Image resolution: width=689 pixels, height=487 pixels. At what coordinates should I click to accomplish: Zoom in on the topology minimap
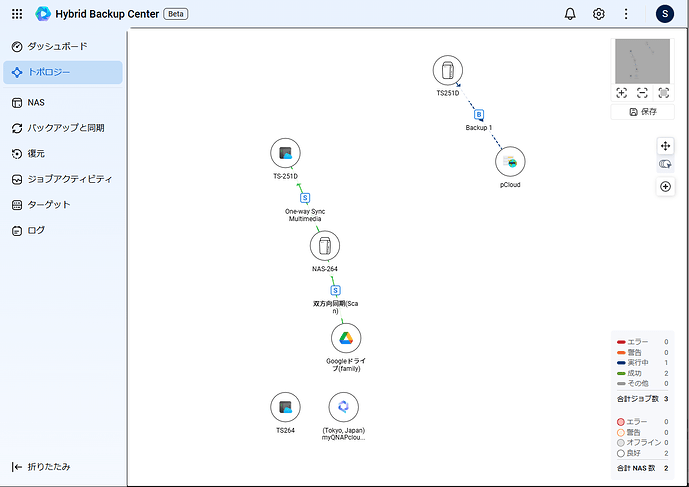click(x=621, y=92)
